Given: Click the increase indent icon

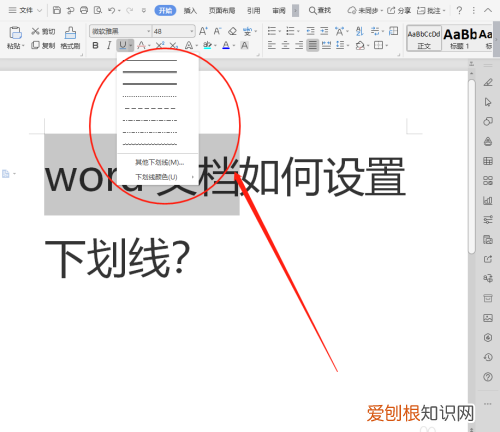Looking at the screenshot, I should 324,31.
